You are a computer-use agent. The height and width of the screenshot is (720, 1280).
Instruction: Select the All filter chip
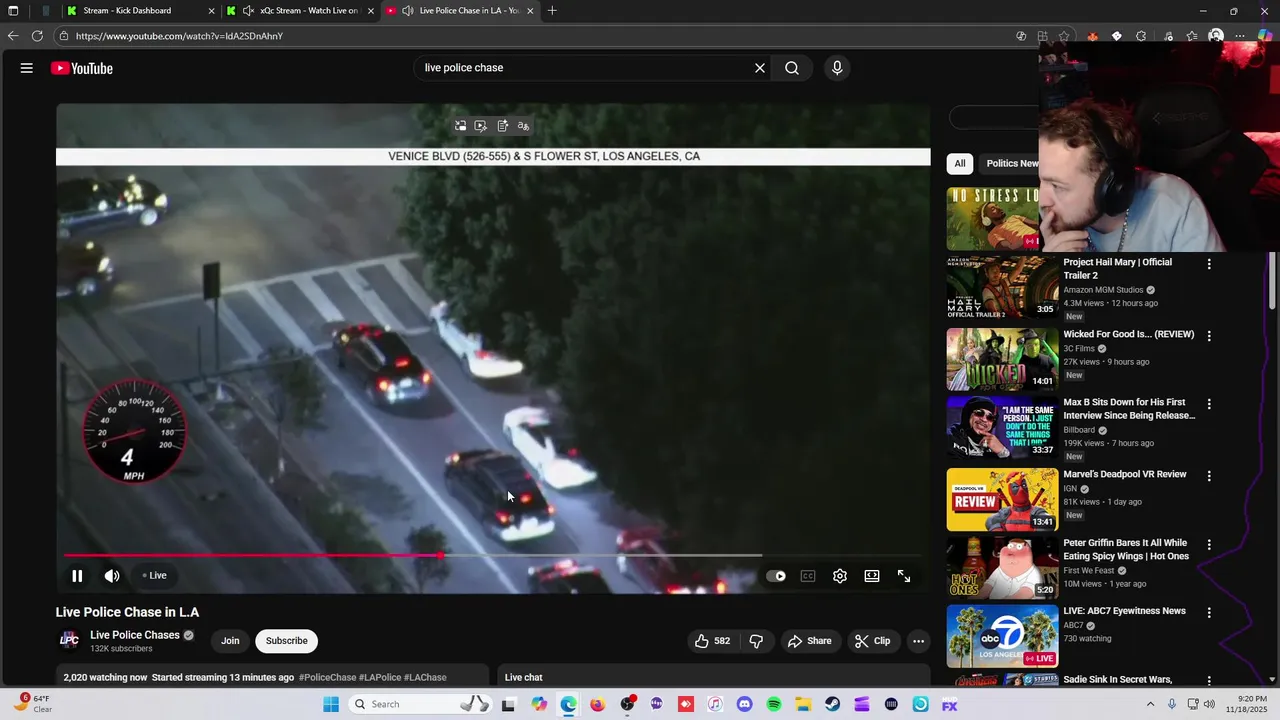[x=959, y=163]
